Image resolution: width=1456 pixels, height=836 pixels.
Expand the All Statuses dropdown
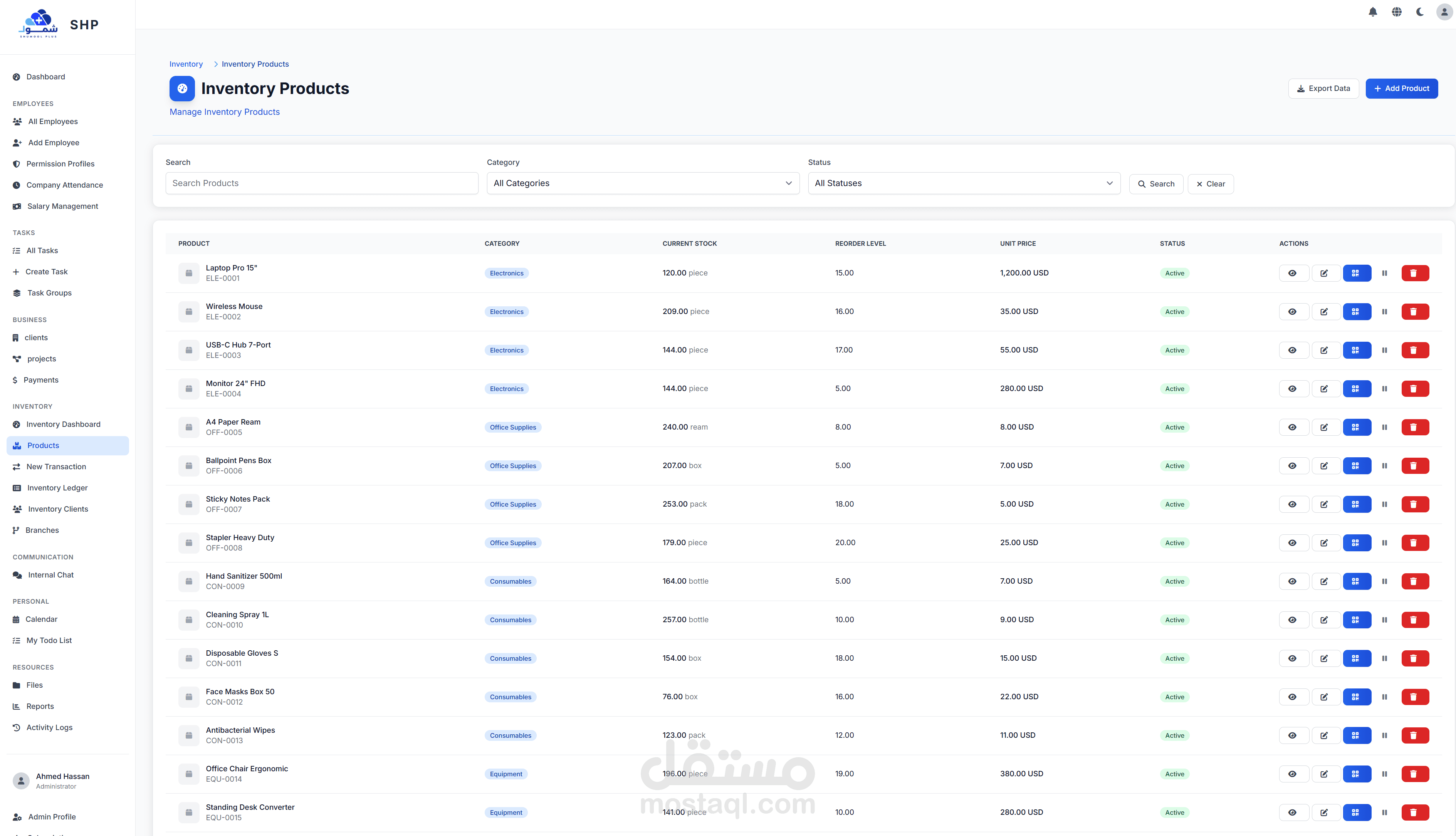pos(963,183)
